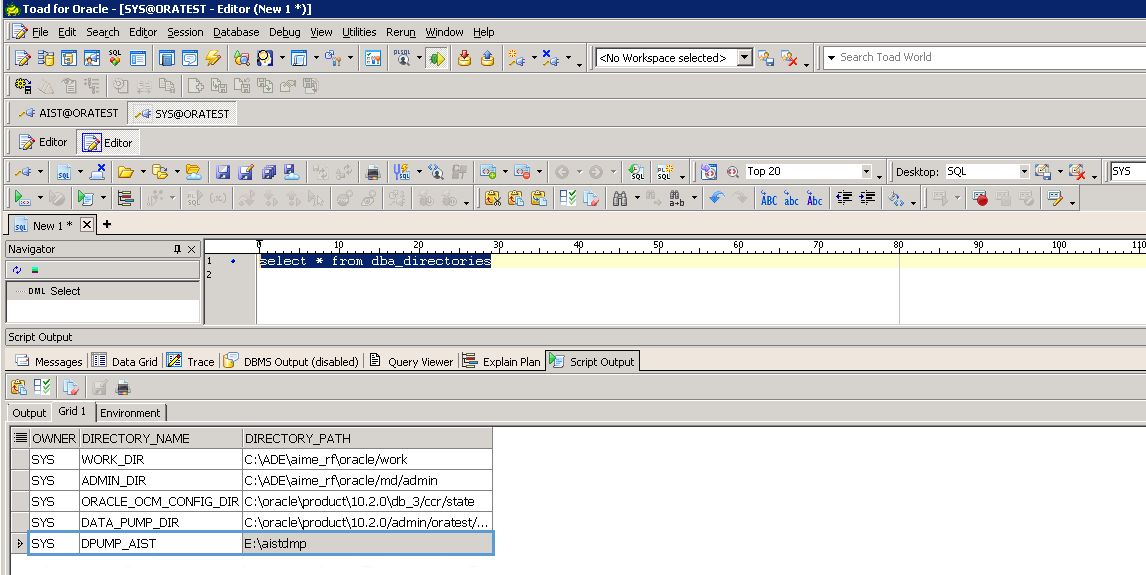
Task: Open the Database menu
Action: [x=236, y=32]
